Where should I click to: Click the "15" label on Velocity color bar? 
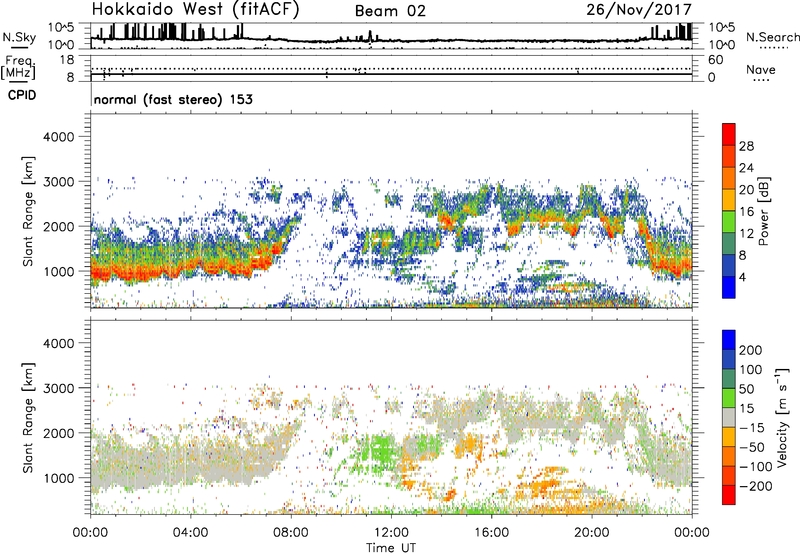coord(746,409)
